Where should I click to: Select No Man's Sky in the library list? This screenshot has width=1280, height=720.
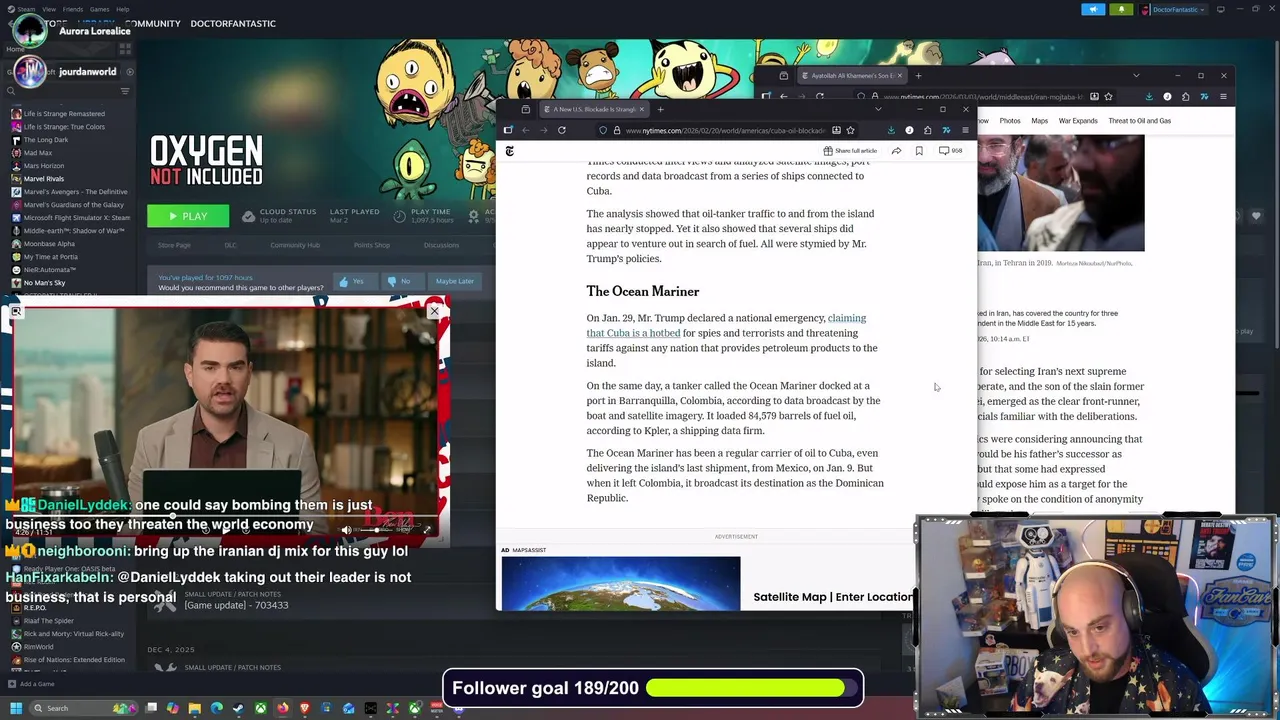pyautogui.click(x=44, y=283)
